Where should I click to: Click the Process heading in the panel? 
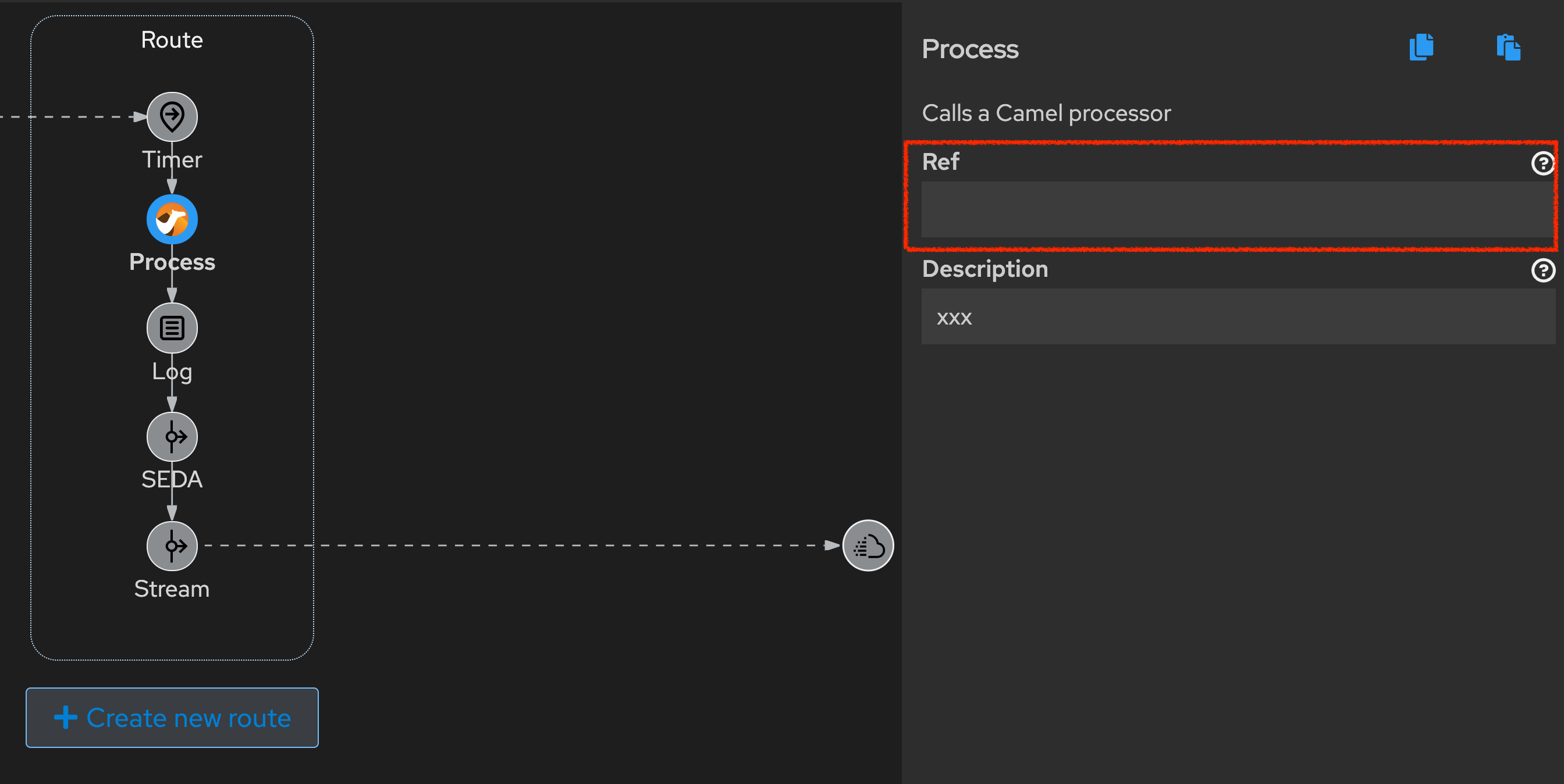tap(969, 48)
